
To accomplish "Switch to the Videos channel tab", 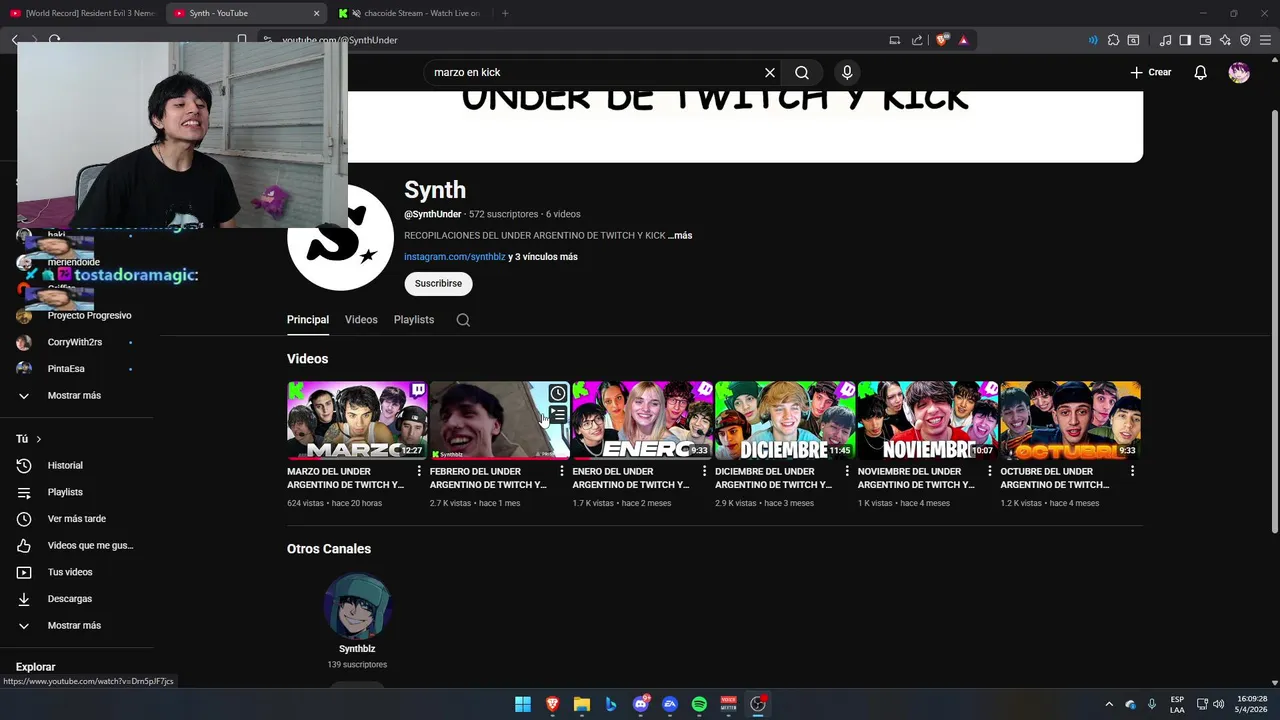I will (x=361, y=320).
